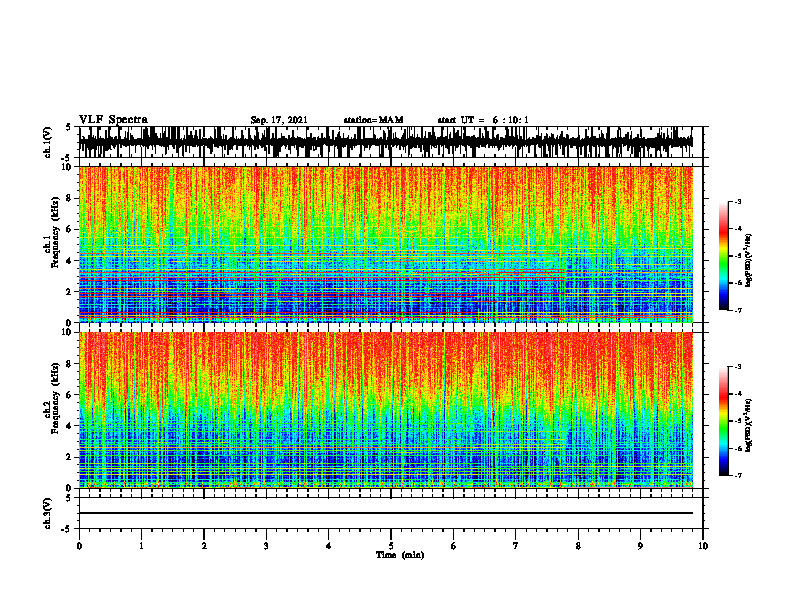Image resolution: width=792 pixels, height=612 pixels.
Task: Click the ch.1 colorbar log(PSD) unit label
Action: [749, 261]
